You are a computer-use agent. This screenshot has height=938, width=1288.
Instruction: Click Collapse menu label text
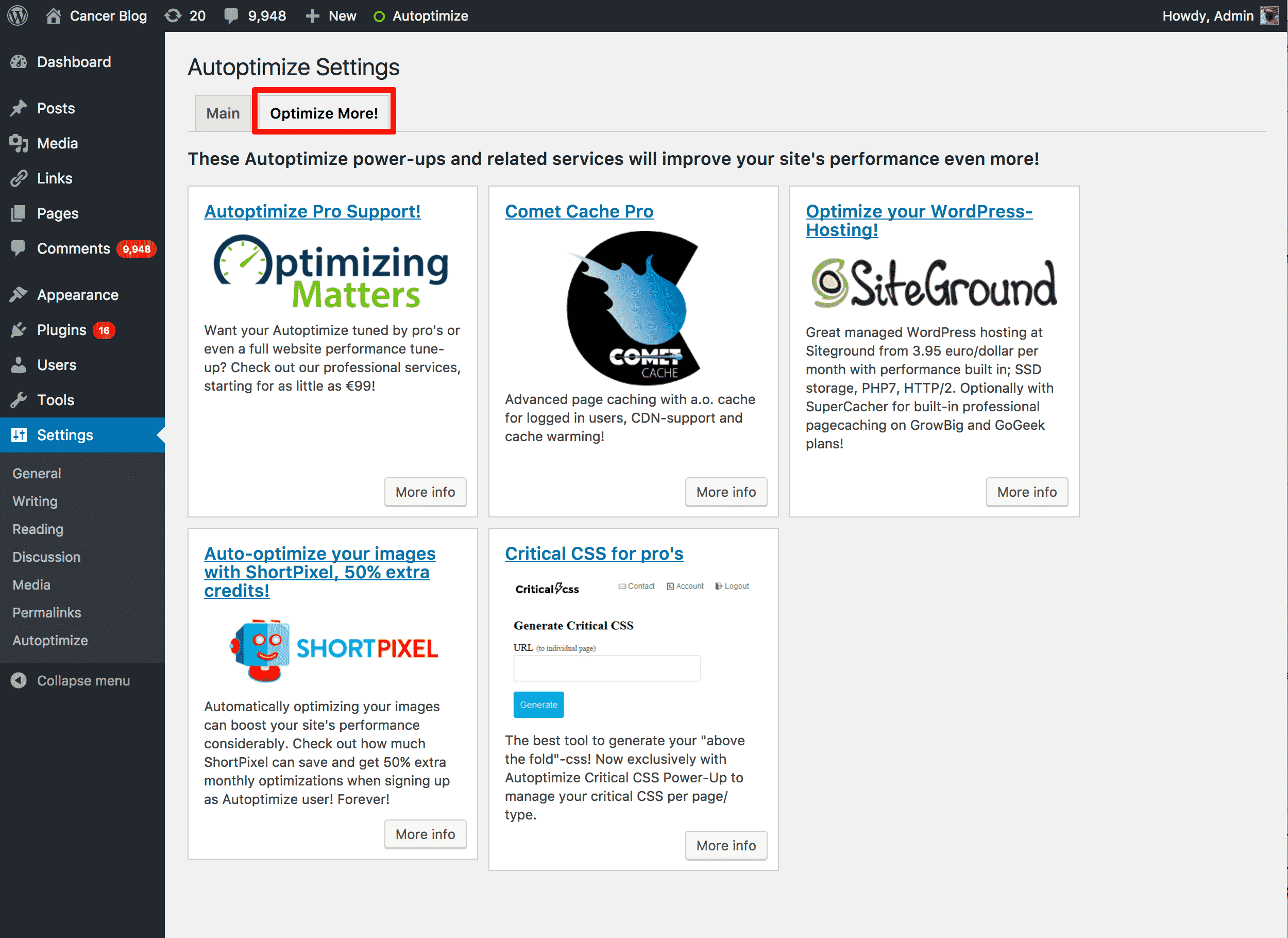point(83,681)
